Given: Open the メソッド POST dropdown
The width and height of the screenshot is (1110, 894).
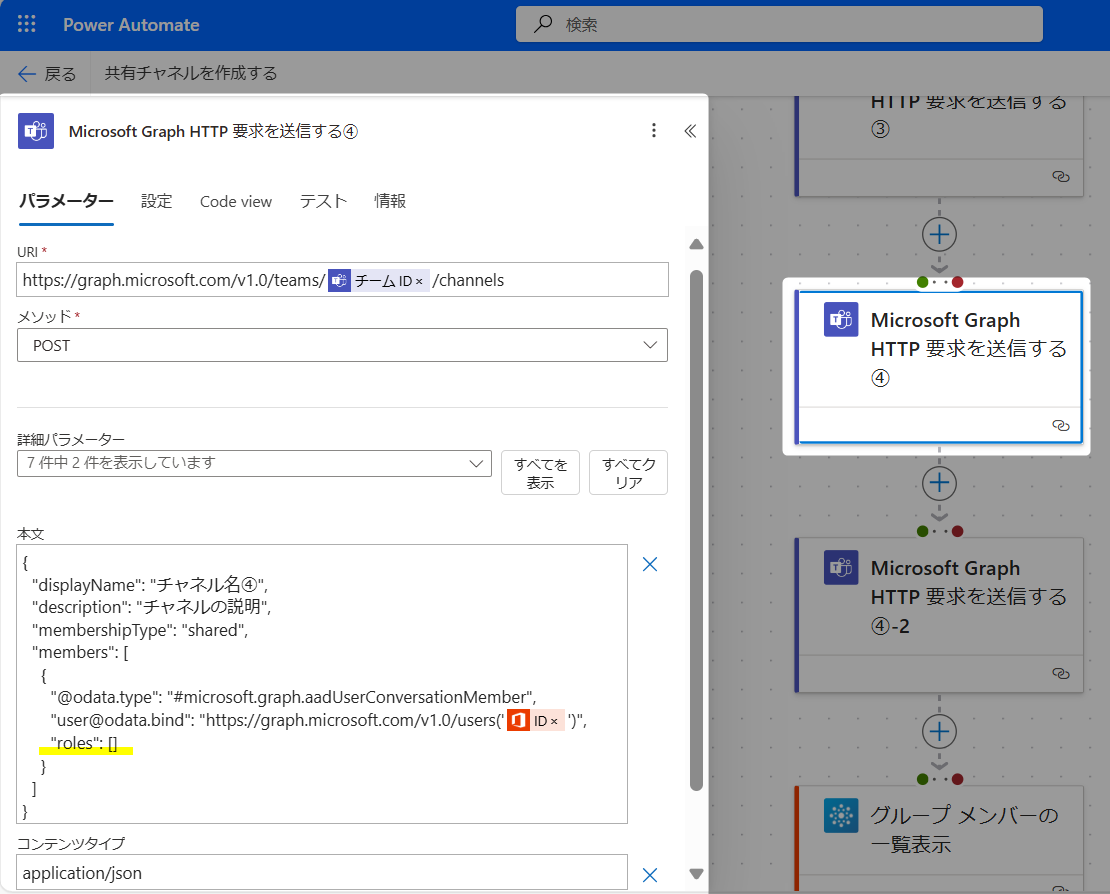Looking at the screenshot, I should (342, 345).
